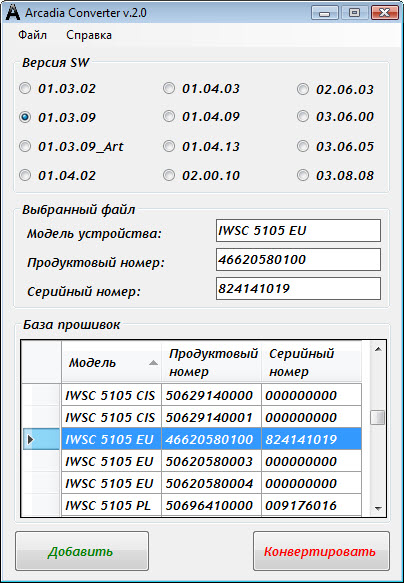
Task: Click the firmware table scrollbar thumb
Action: [x=378, y=417]
